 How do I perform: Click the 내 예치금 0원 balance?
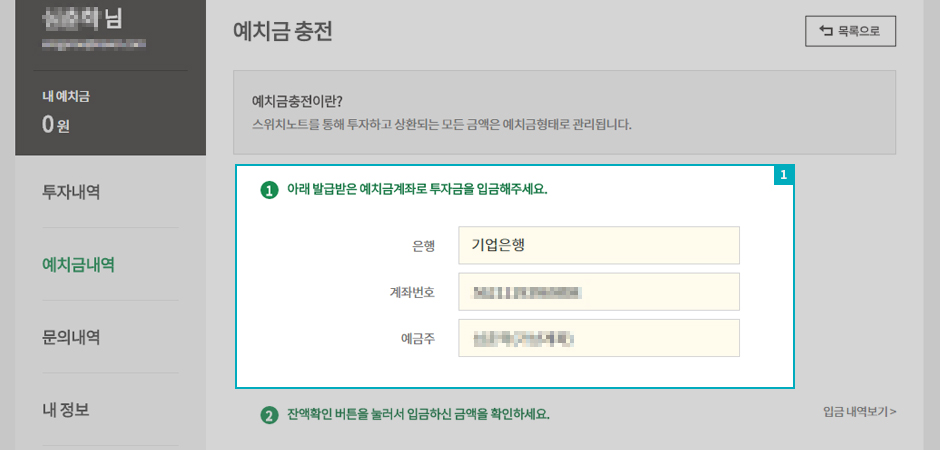(x=56, y=125)
